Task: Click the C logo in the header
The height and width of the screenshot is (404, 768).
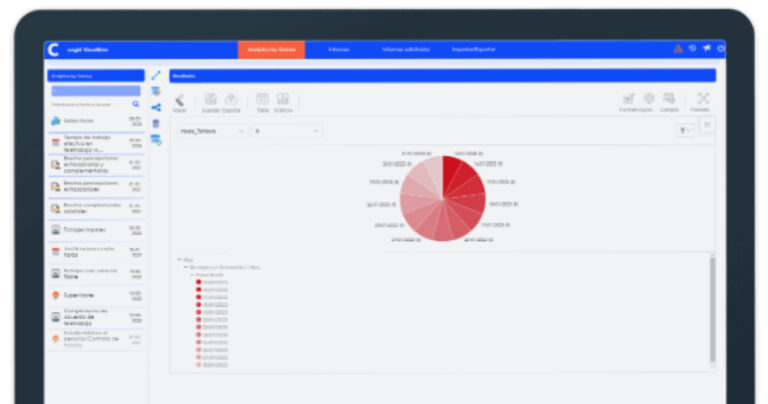Action: pyautogui.click(x=53, y=49)
